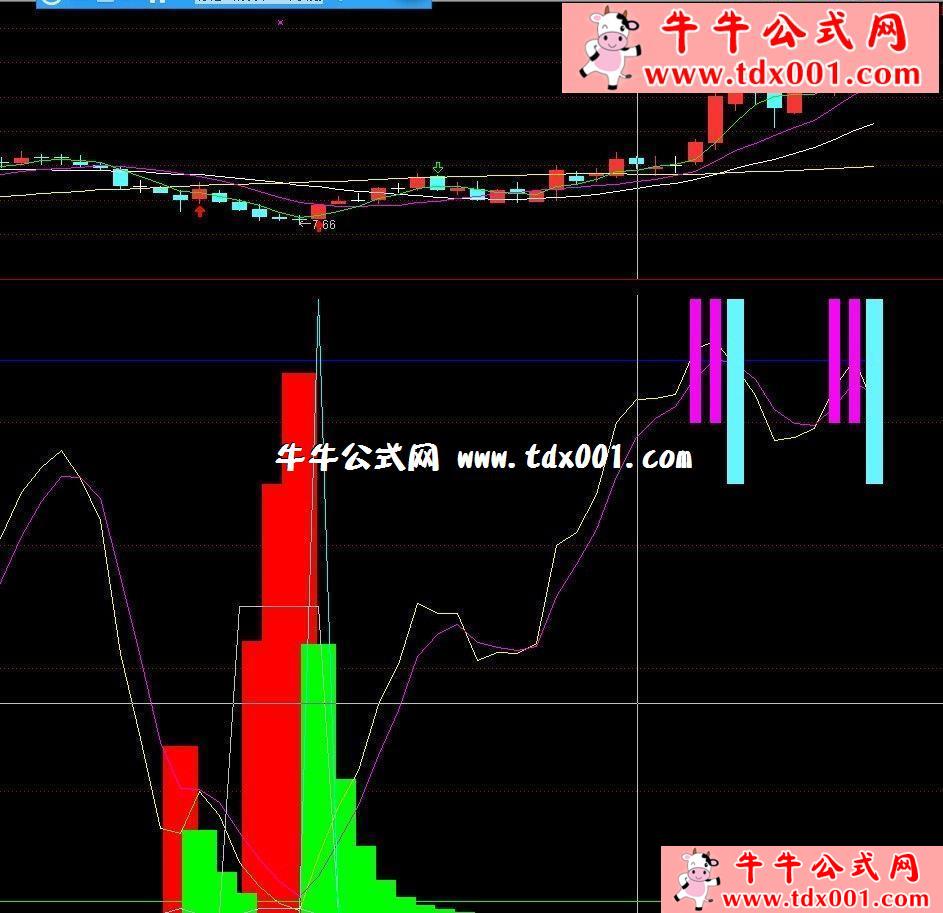Open the www.tdx001.com link in top banner
The image size is (943, 913).
click(781, 75)
